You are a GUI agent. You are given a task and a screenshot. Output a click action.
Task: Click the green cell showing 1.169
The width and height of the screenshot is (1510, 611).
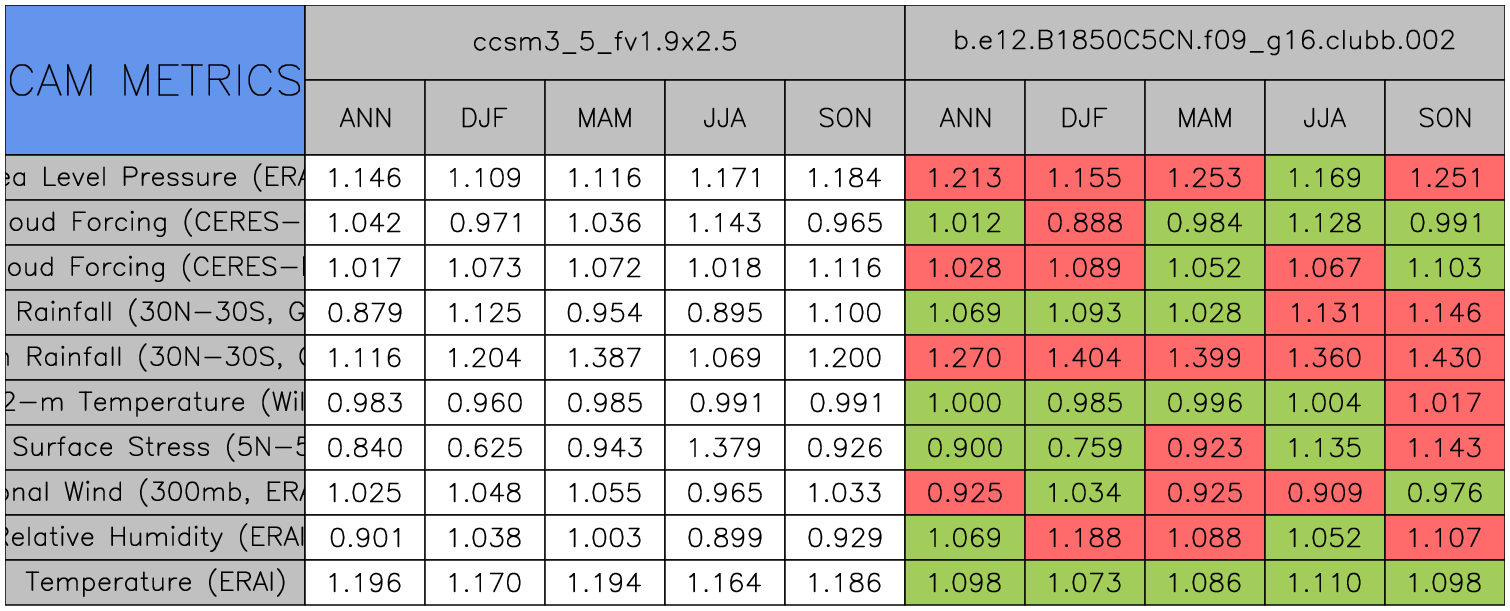[1324, 178]
